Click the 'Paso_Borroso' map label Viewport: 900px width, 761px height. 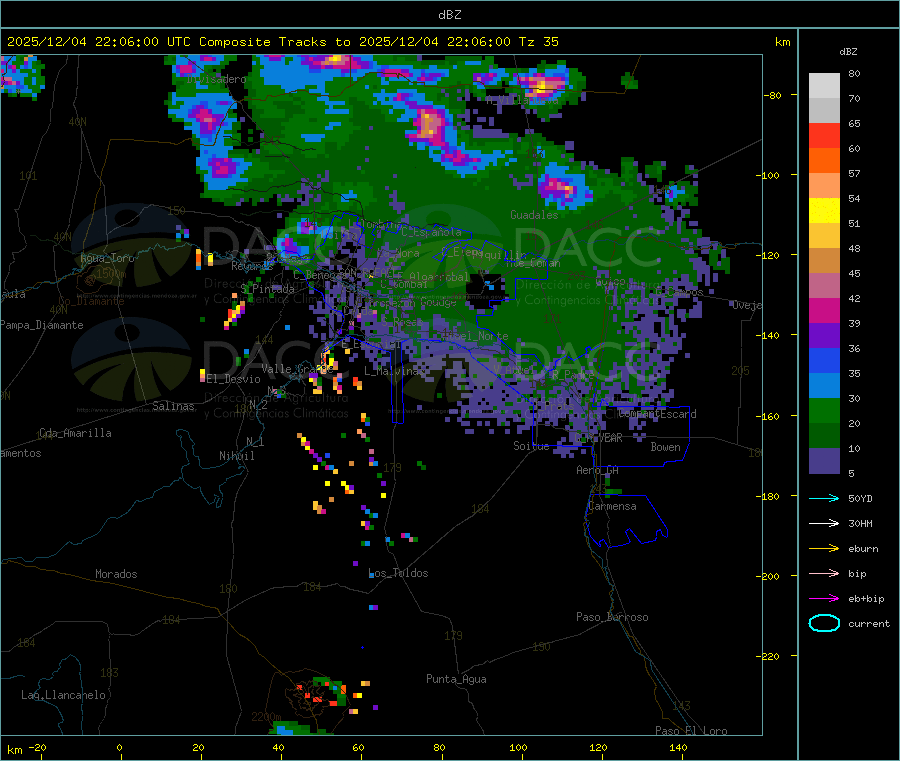(612, 617)
